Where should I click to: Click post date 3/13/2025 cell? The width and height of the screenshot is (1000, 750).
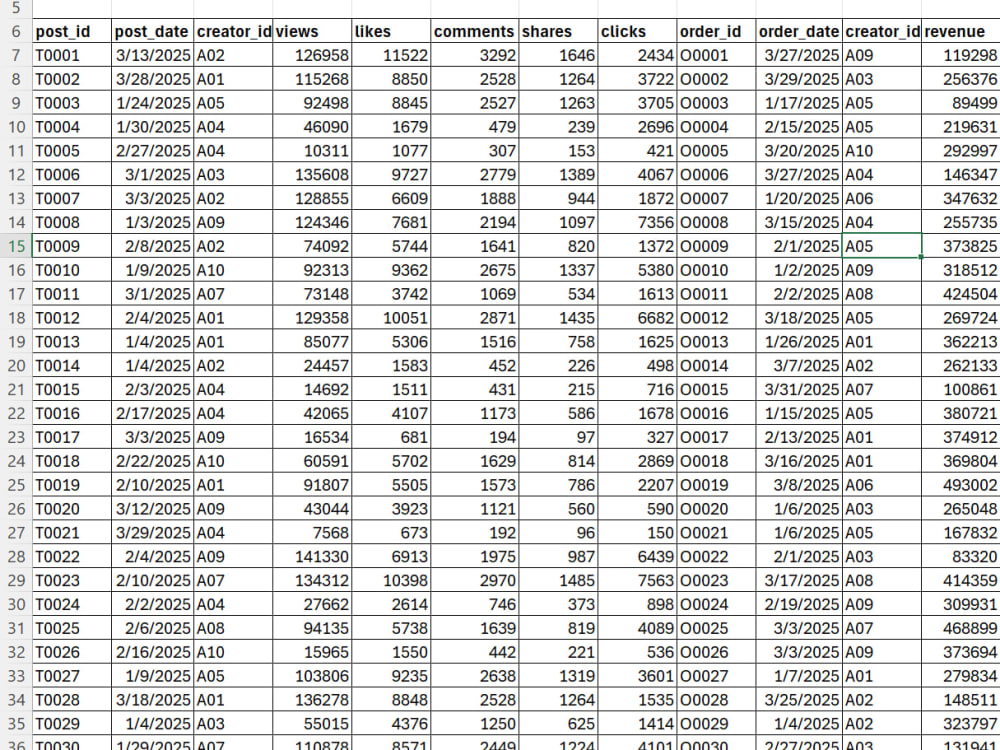pyautogui.click(x=152, y=55)
